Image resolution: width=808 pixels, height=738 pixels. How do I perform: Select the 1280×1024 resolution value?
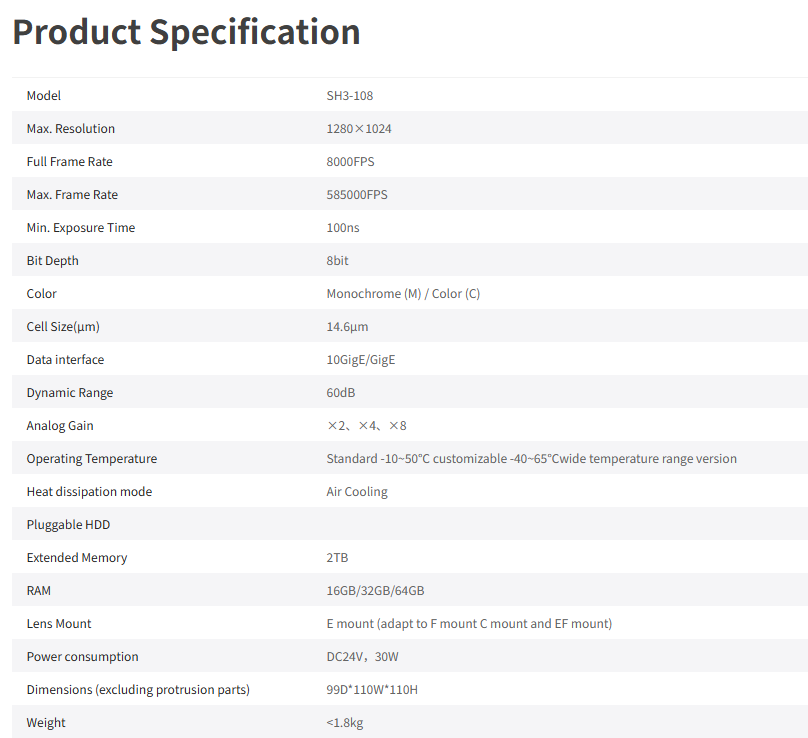point(359,129)
